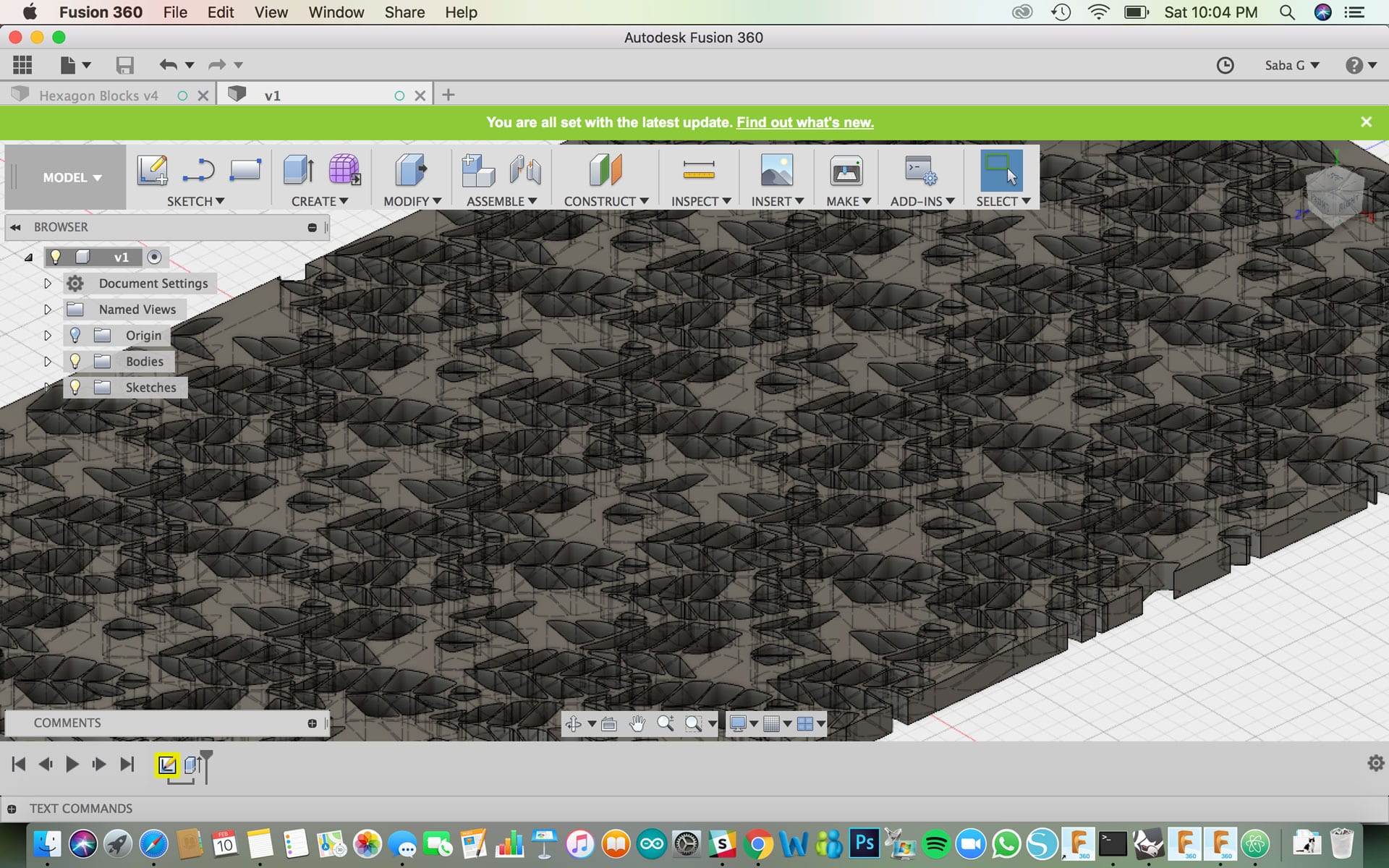Toggle visibility bulb for Origin folder
The height and width of the screenshot is (868, 1389).
point(75,335)
